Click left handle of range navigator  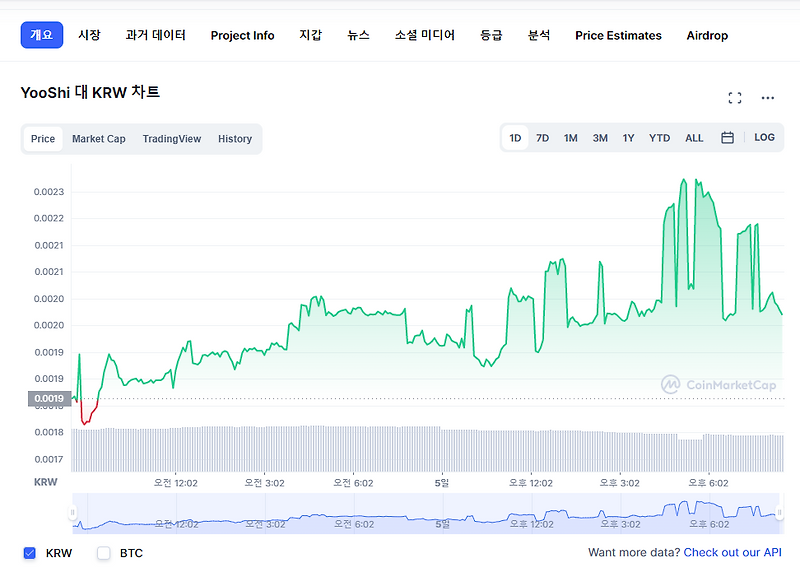(72, 513)
